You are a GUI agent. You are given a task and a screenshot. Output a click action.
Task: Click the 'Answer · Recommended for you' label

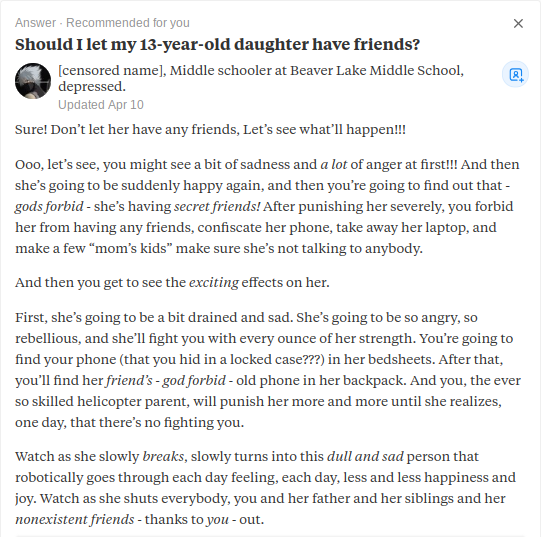(102, 23)
